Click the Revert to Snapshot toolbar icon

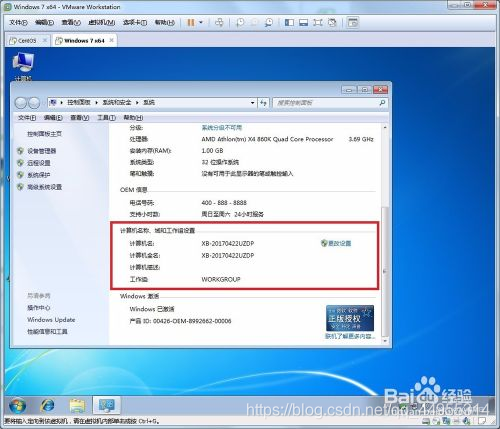(x=254, y=23)
